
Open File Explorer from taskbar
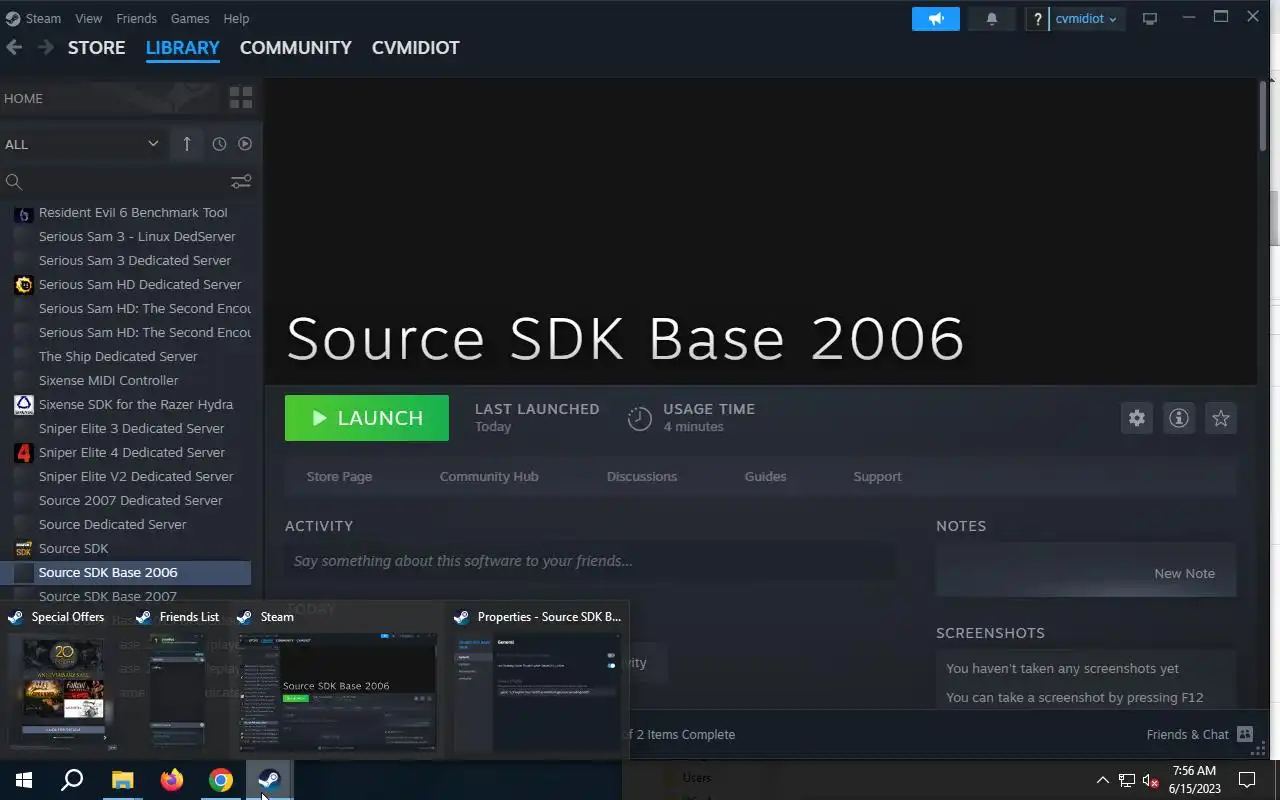click(122, 780)
